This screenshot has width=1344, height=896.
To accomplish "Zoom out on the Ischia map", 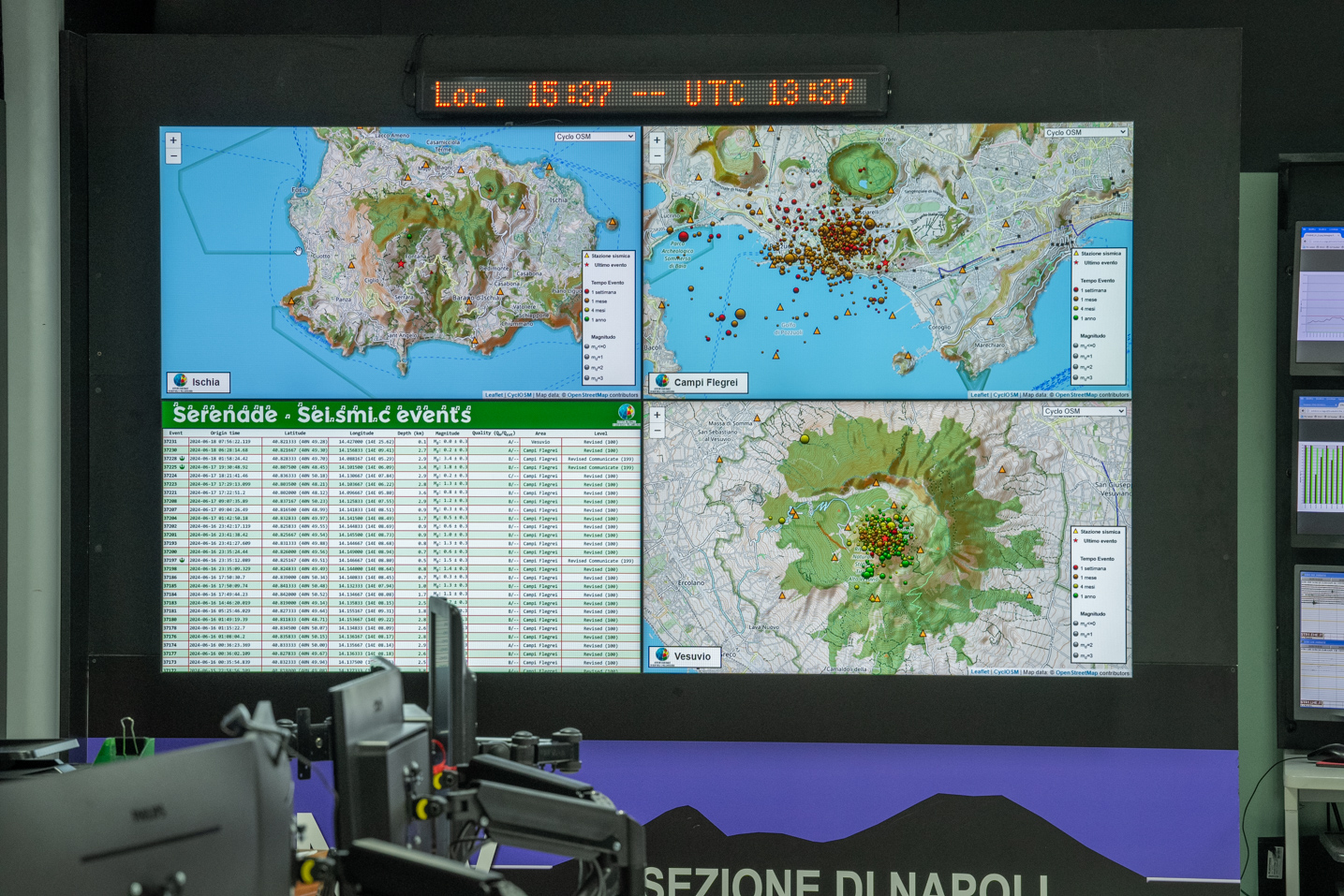I will pos(173,155).
